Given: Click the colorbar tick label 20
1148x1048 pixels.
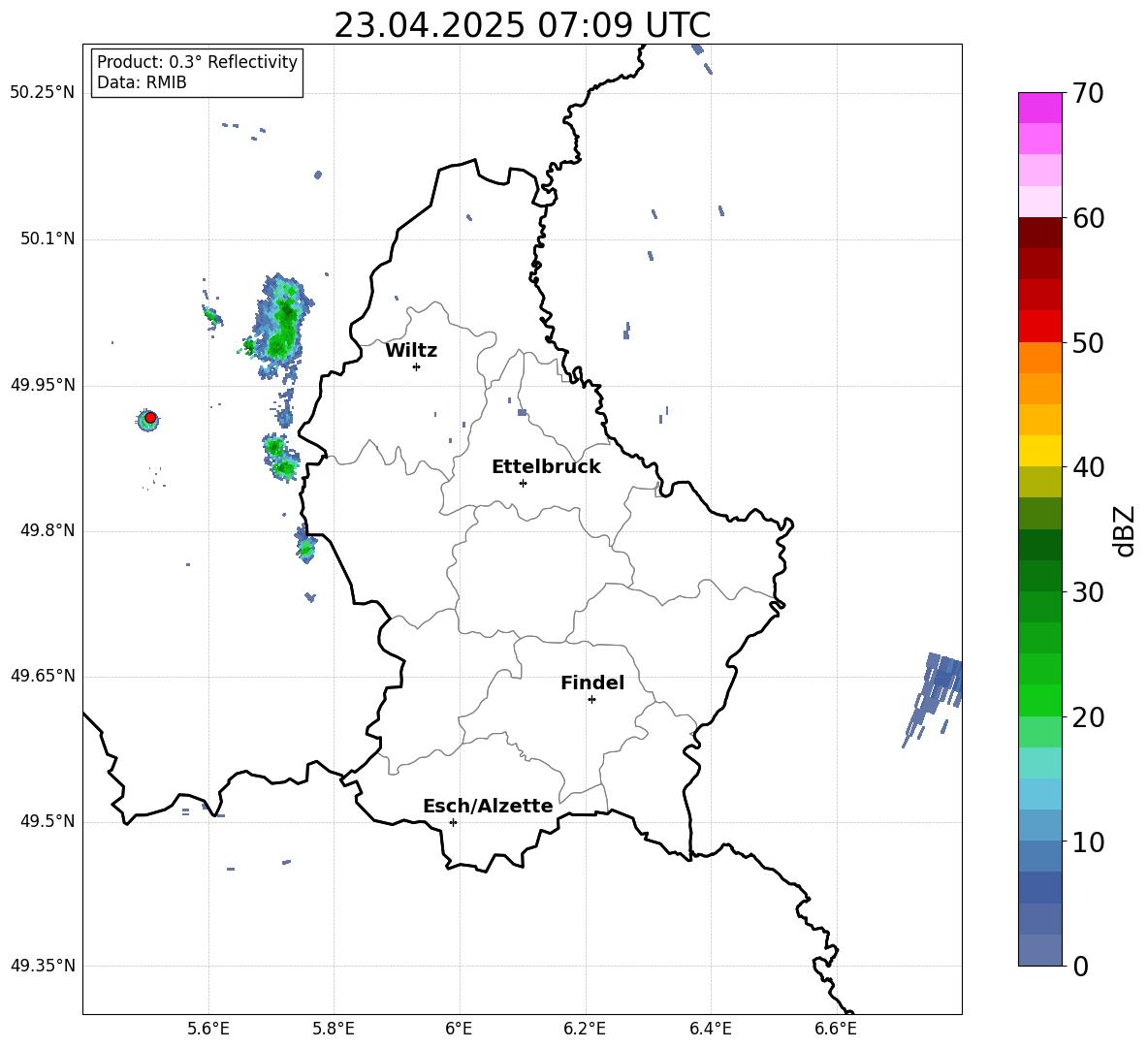Looking at the screenshot, I should click(x=1088, y=717).
